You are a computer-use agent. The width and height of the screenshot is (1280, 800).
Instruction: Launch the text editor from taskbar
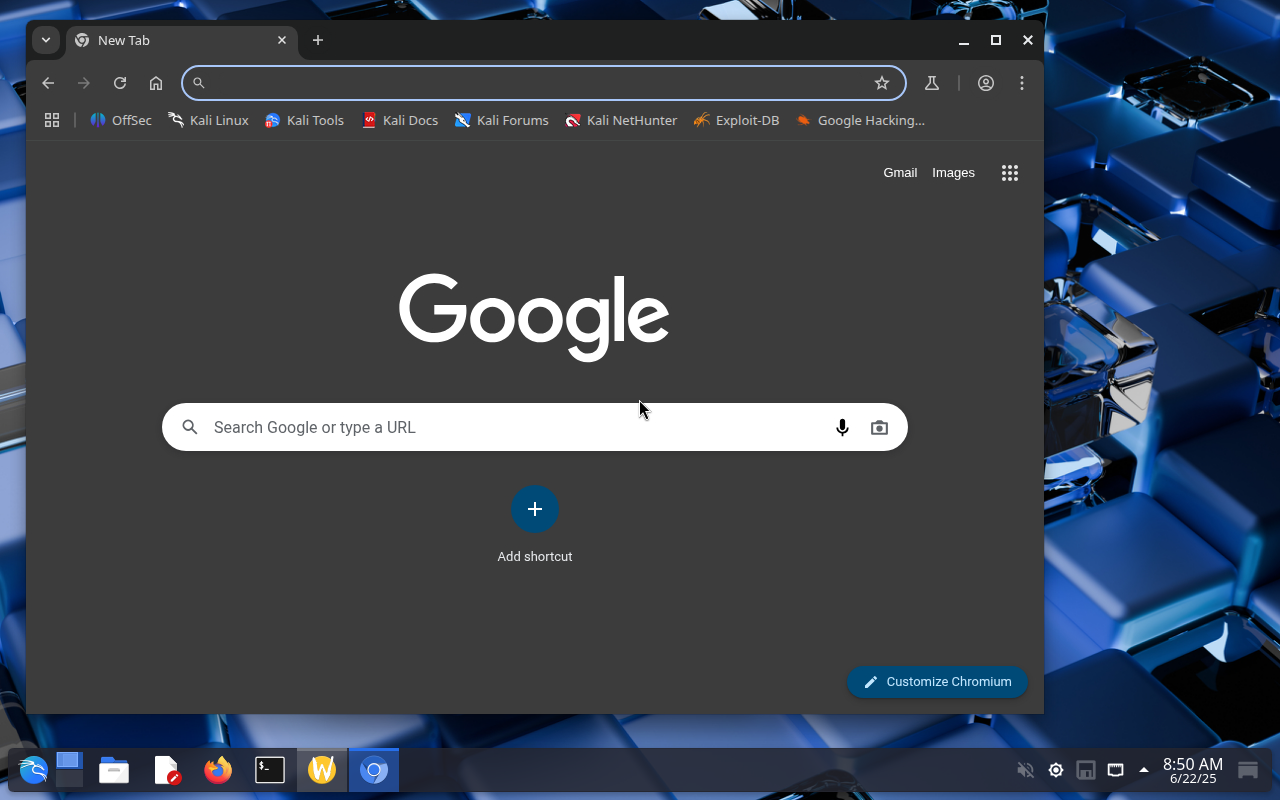coord(166,770)
